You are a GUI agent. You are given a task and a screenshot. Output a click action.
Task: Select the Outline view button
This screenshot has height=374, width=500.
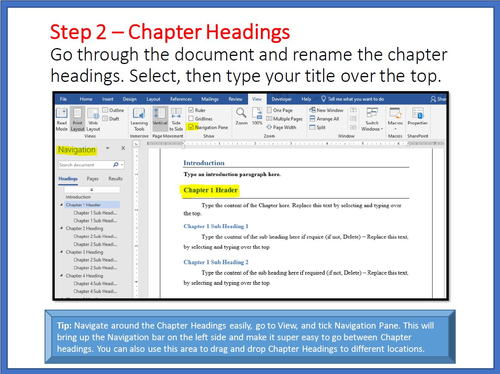113,110
